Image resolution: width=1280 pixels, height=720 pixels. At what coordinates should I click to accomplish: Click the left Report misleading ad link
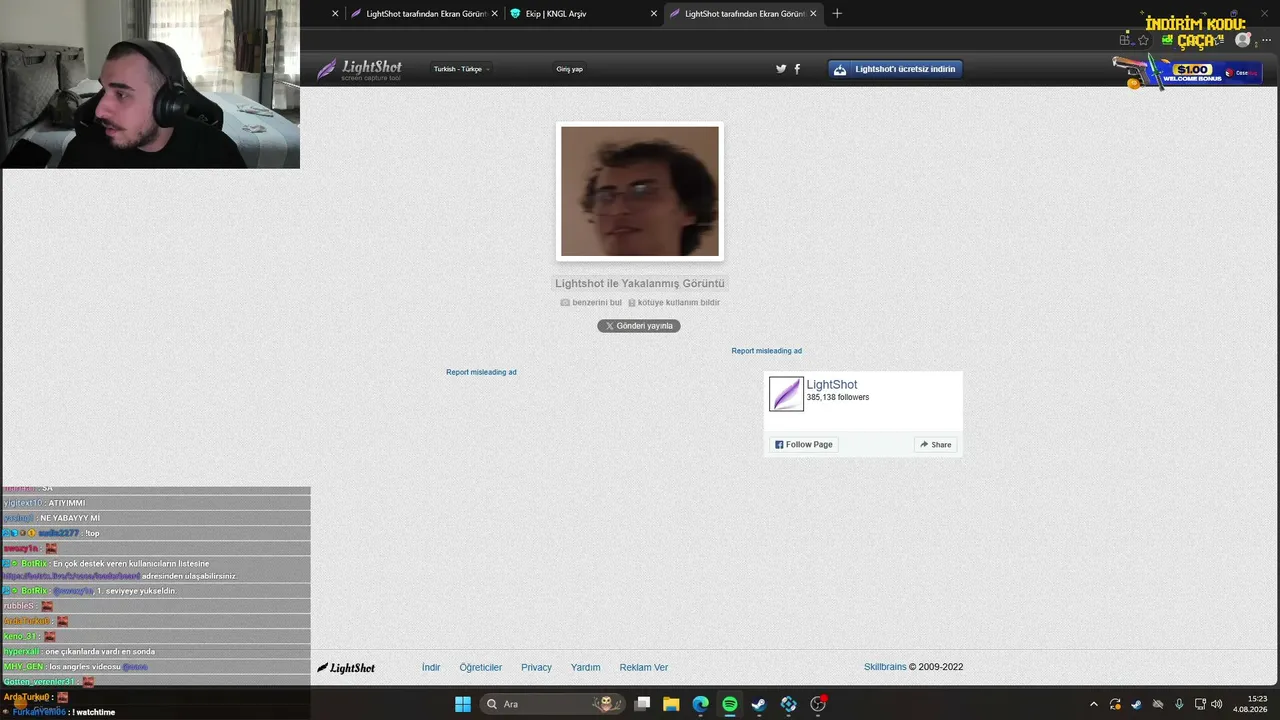pos(481,372)
